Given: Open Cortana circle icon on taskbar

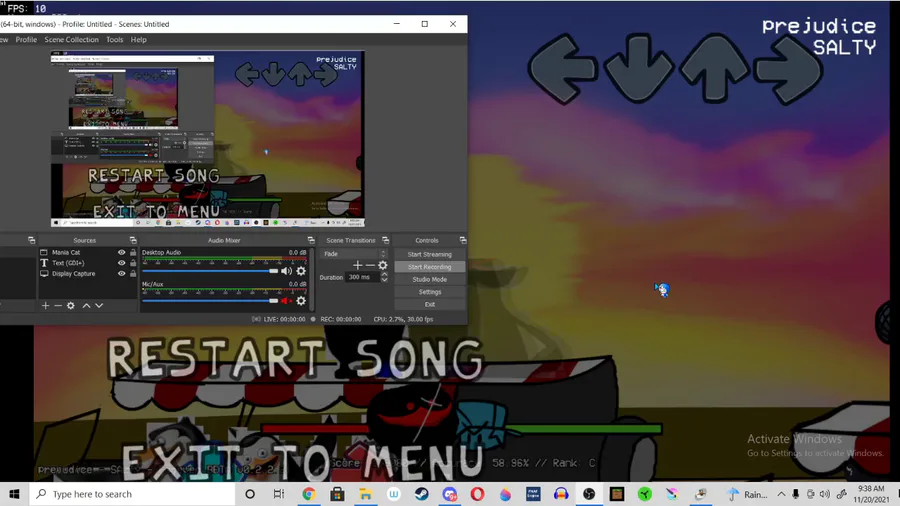Looking at the screenshot, I should 250,494.
